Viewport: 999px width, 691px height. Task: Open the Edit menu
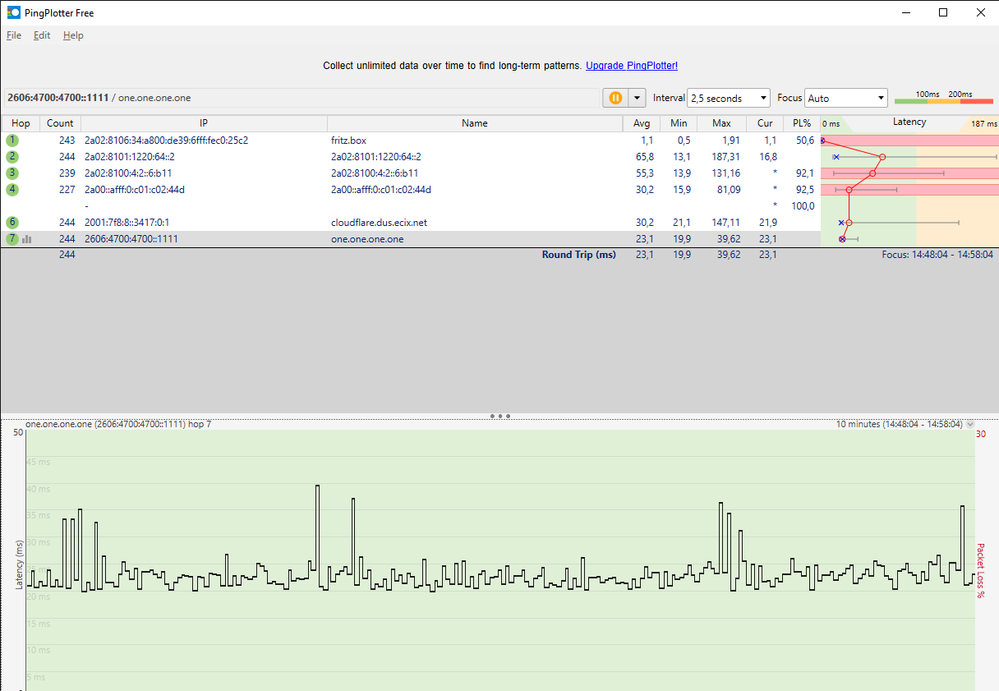click(x=42, y=36)
